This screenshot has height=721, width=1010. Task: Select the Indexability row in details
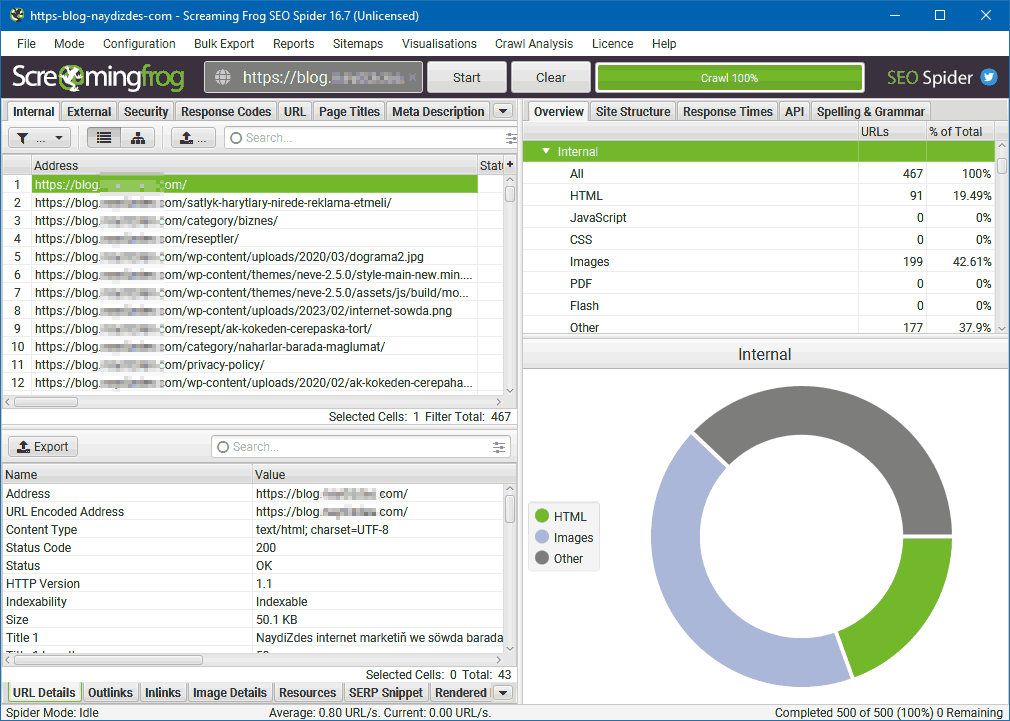254,602
